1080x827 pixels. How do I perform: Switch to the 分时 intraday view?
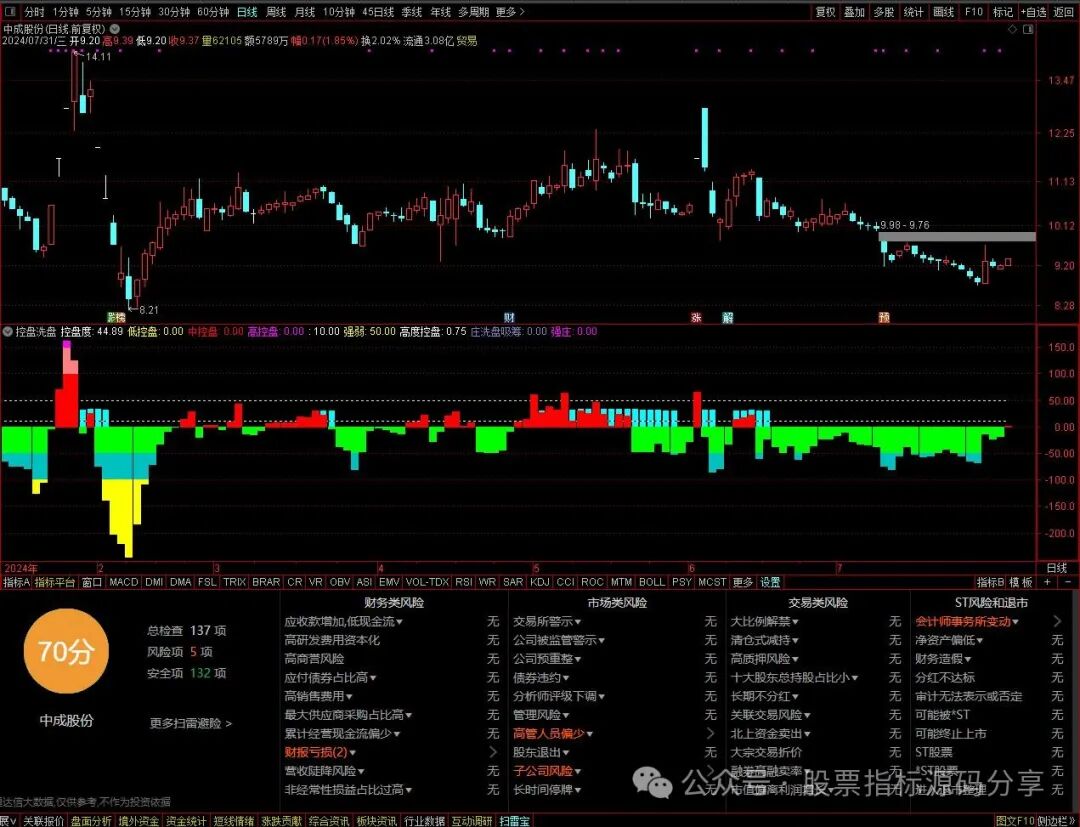pos(34,12)
